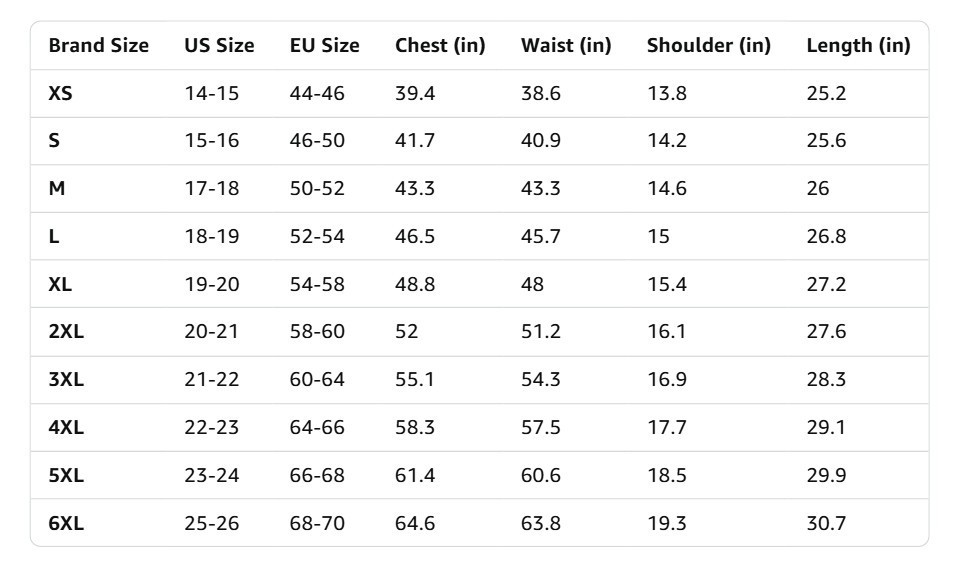Click the Chest (in) column header
955x583 pixels.
[440, 45]
